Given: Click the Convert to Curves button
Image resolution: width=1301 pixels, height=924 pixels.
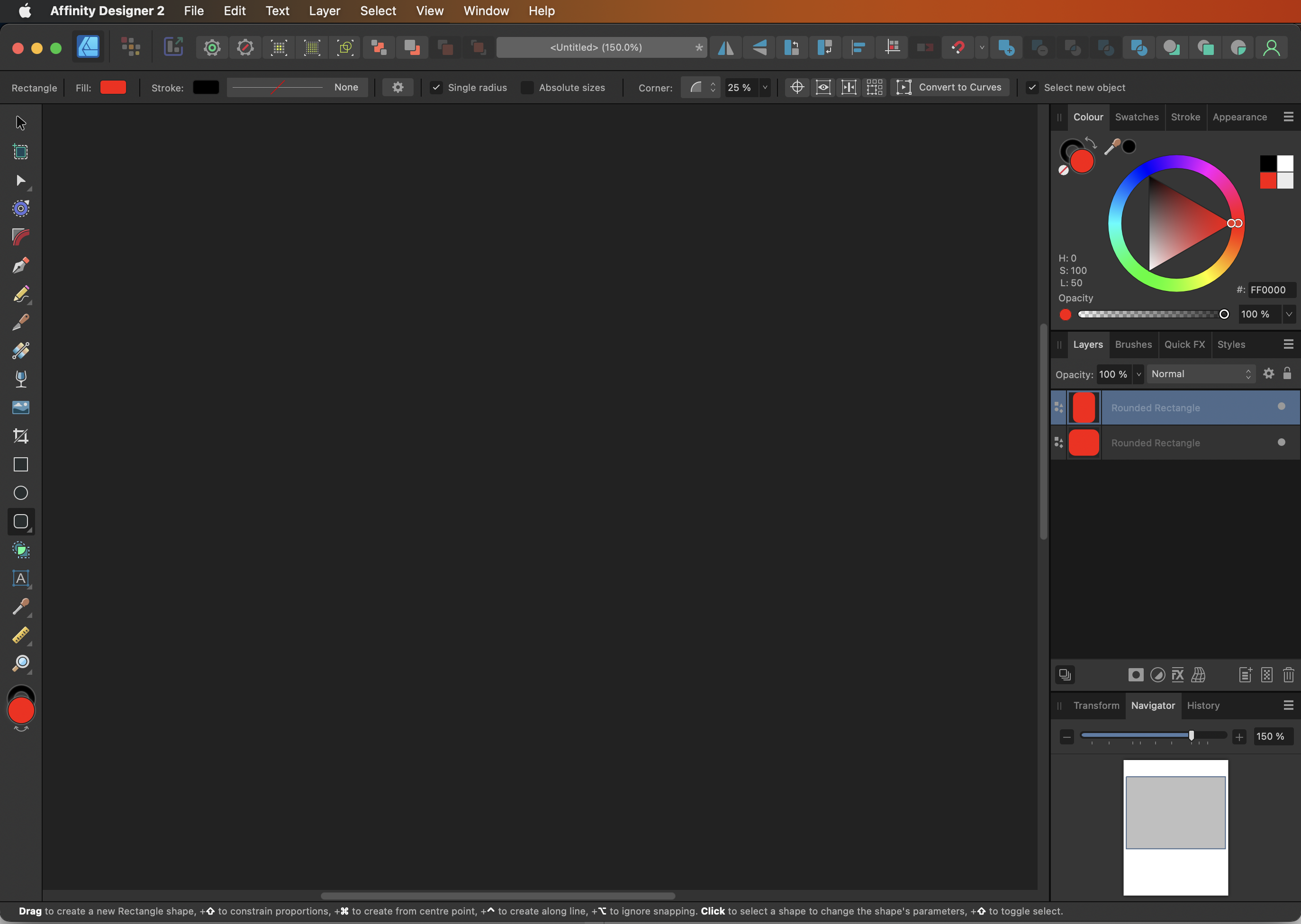Looking at the screenshot, I should coord(949,88).
